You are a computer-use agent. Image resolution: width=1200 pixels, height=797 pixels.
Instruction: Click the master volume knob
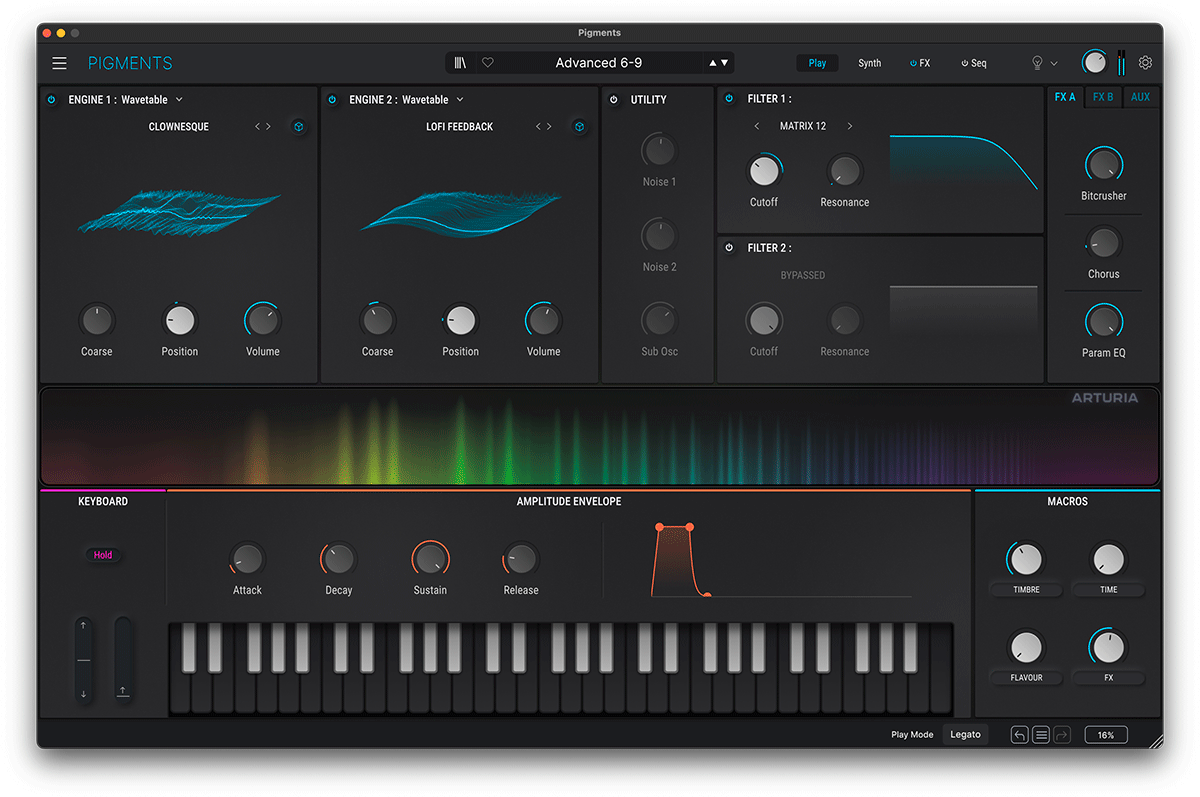1095,62
